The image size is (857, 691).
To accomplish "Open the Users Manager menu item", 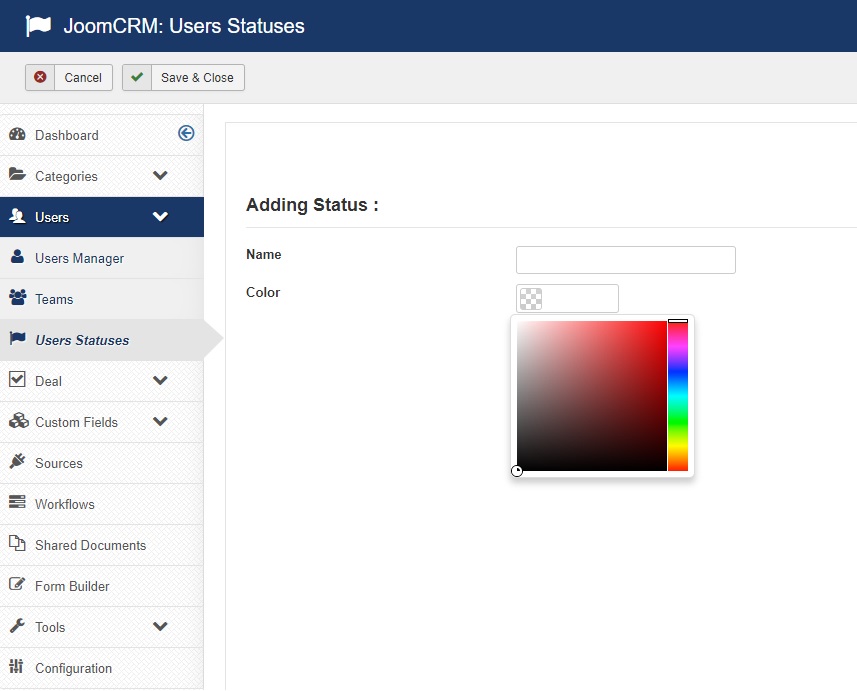I will [79, 258].
